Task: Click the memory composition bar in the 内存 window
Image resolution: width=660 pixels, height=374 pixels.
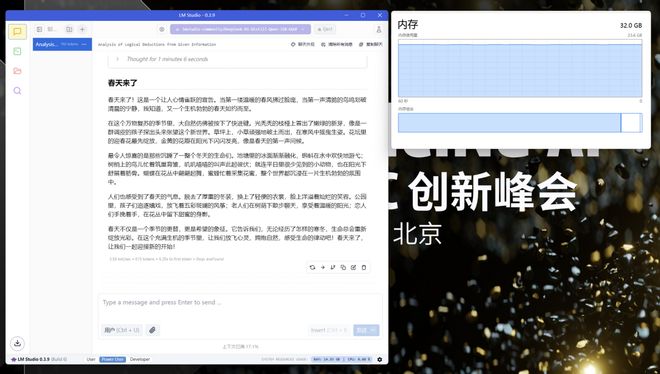Action: pos(520,122)
